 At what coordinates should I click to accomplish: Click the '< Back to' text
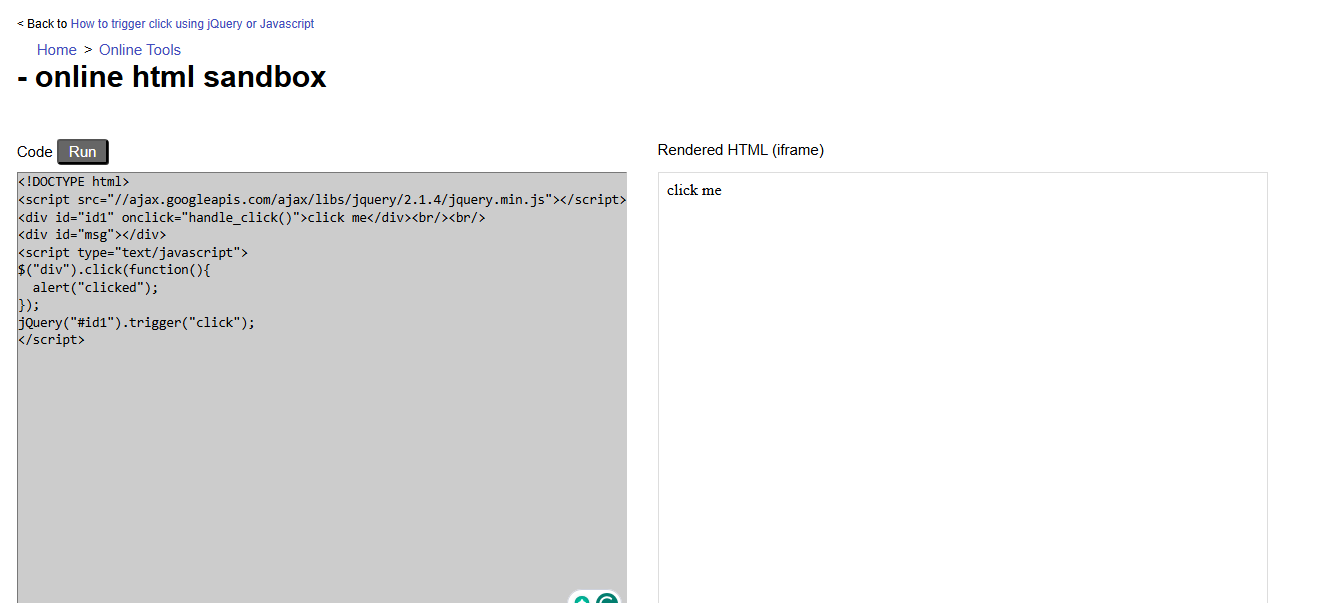43,24
